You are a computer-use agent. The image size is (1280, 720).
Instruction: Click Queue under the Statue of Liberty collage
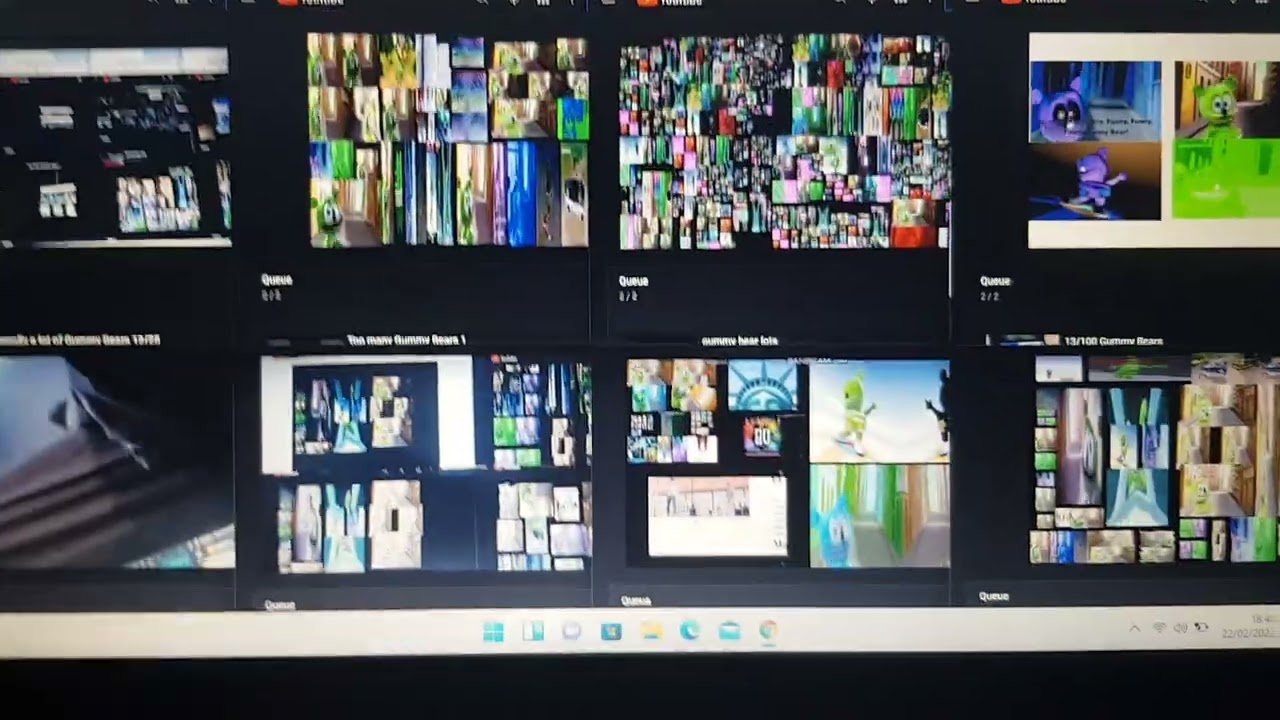636,601
